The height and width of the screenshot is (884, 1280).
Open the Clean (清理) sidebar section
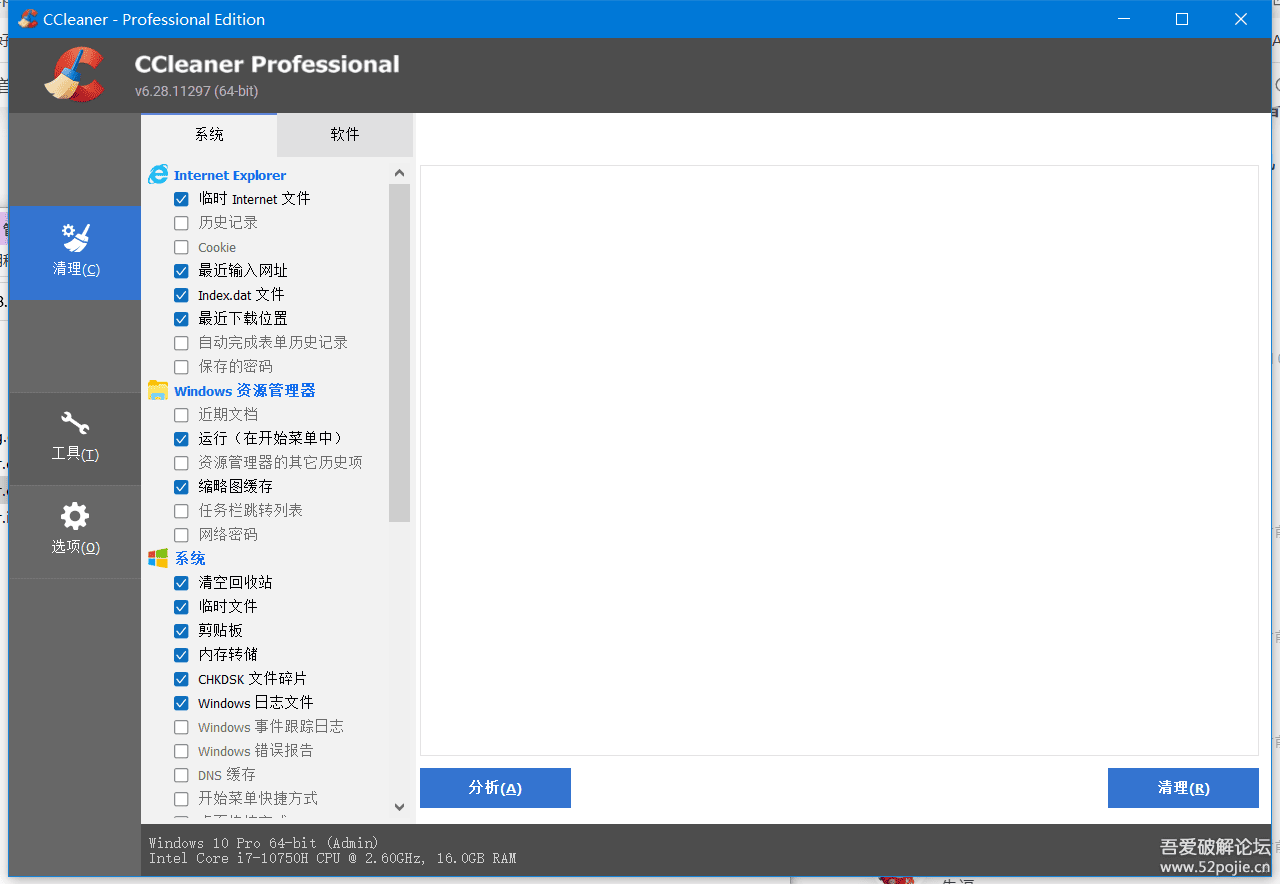75,252
